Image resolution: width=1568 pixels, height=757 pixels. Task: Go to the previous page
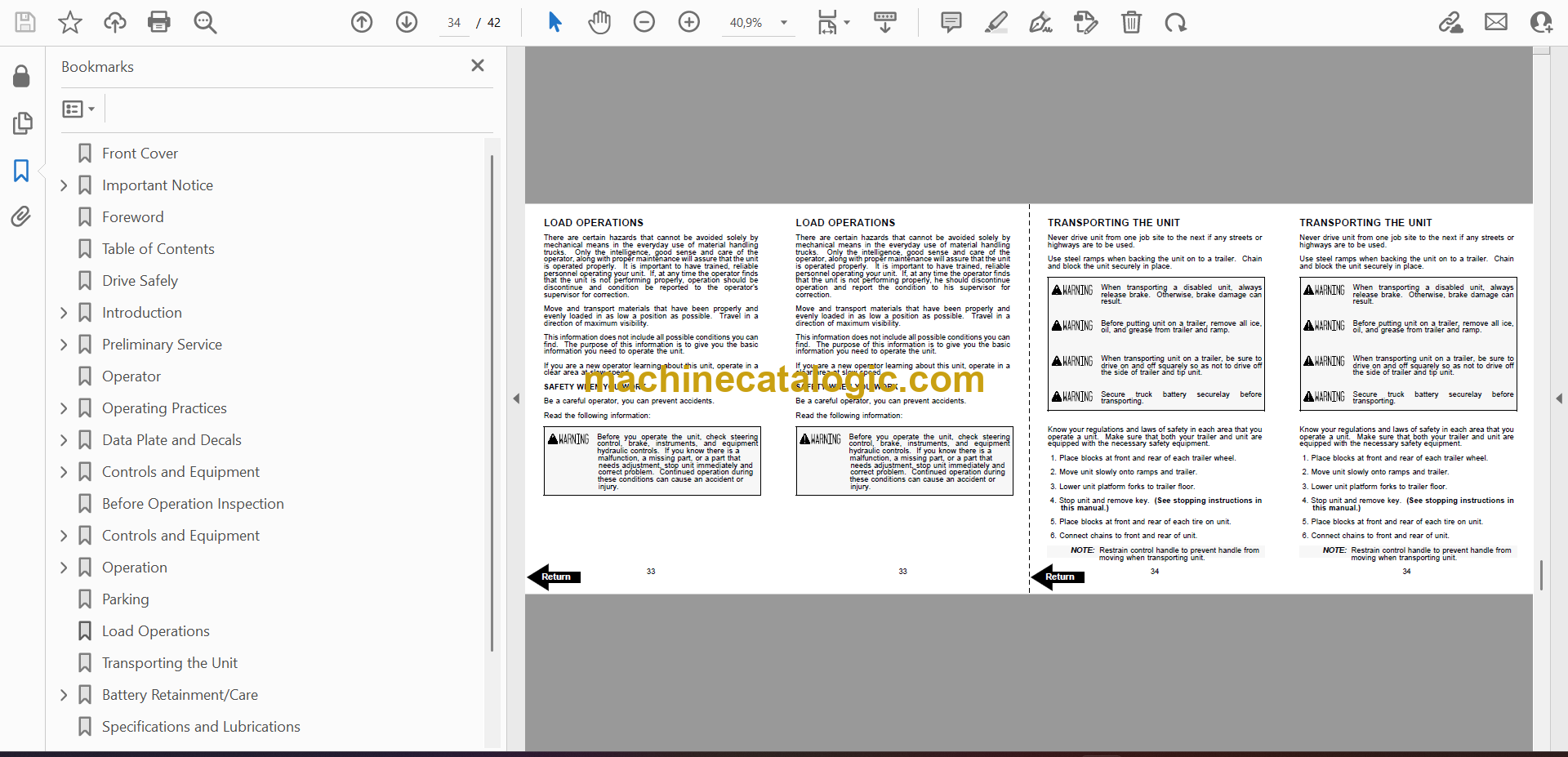(362, 22)
